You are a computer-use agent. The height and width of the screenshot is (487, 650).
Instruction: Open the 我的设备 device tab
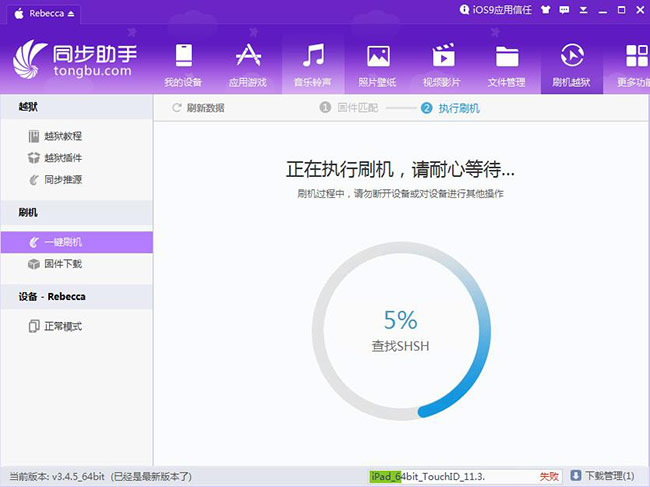click(183, 64)
